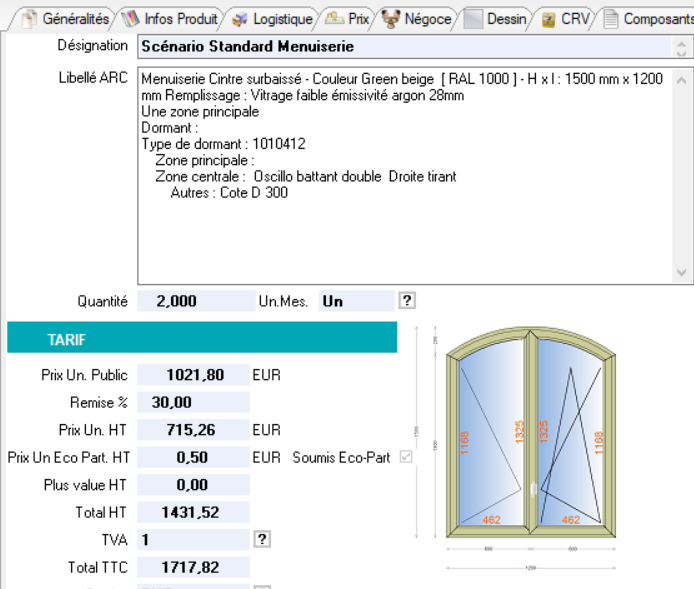Click the Négoce tab dog icon
The height and width of the screenshot is (589, 694).
(390, 19)
